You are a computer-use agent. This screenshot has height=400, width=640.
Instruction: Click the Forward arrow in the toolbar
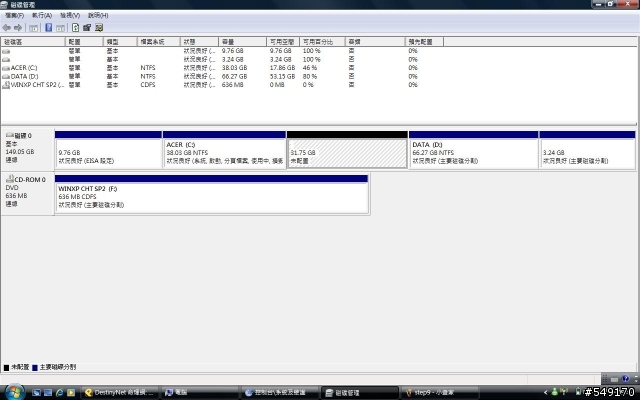(x=18, y=28)
